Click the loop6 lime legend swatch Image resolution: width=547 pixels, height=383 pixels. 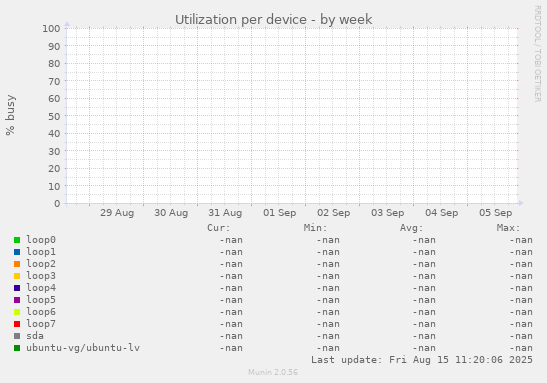pyautogui.click(x=17, y=312)
